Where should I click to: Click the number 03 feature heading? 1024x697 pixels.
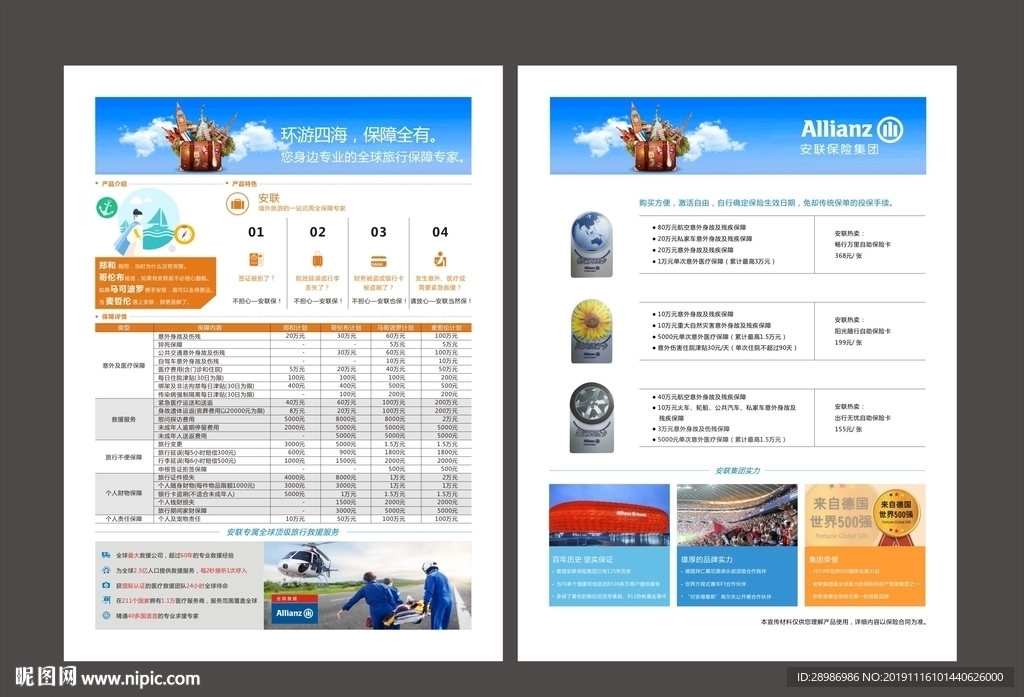pyautogui.click(x=379, y=232)
